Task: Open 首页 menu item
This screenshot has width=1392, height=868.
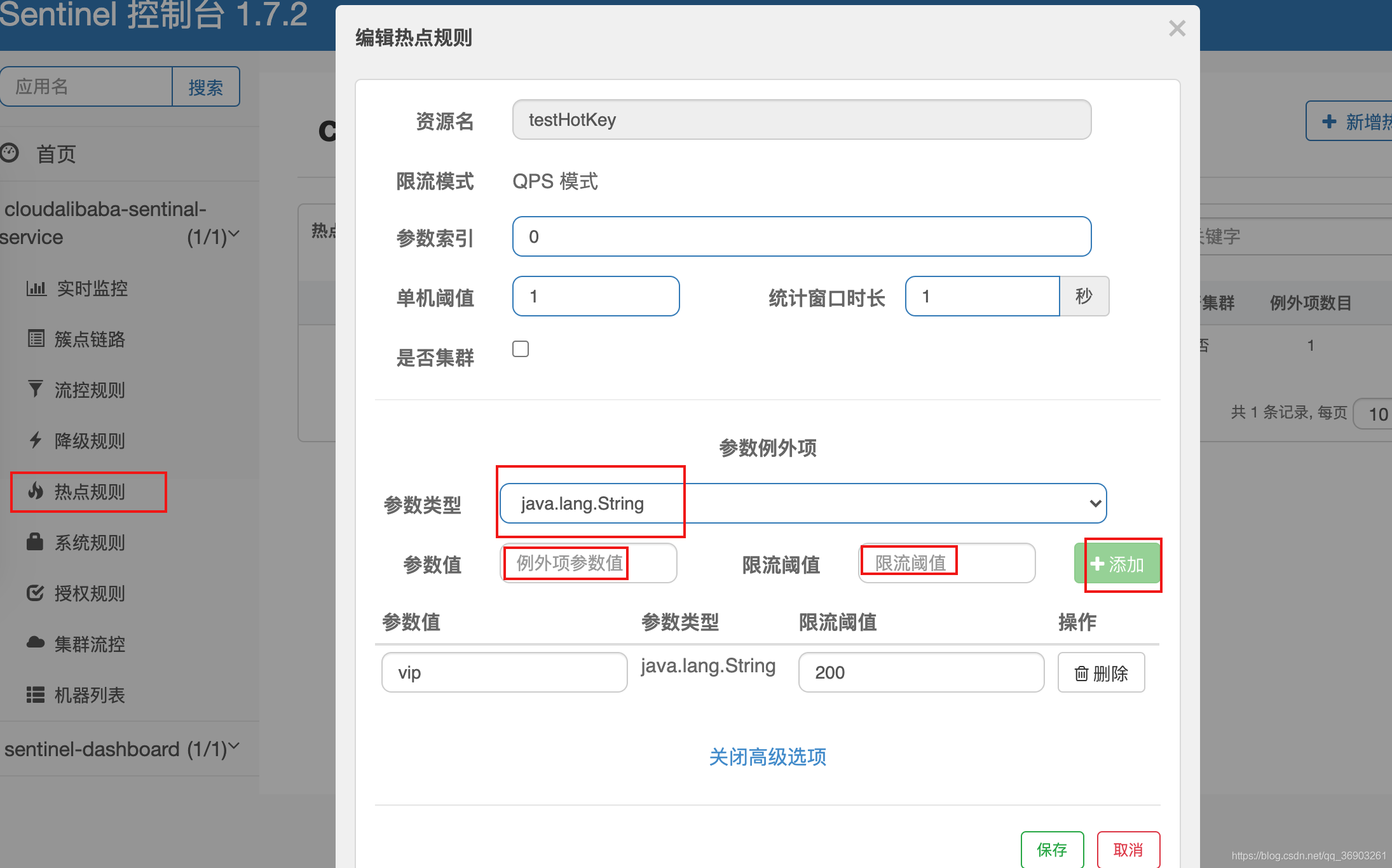Action: [x=56, y=154]
